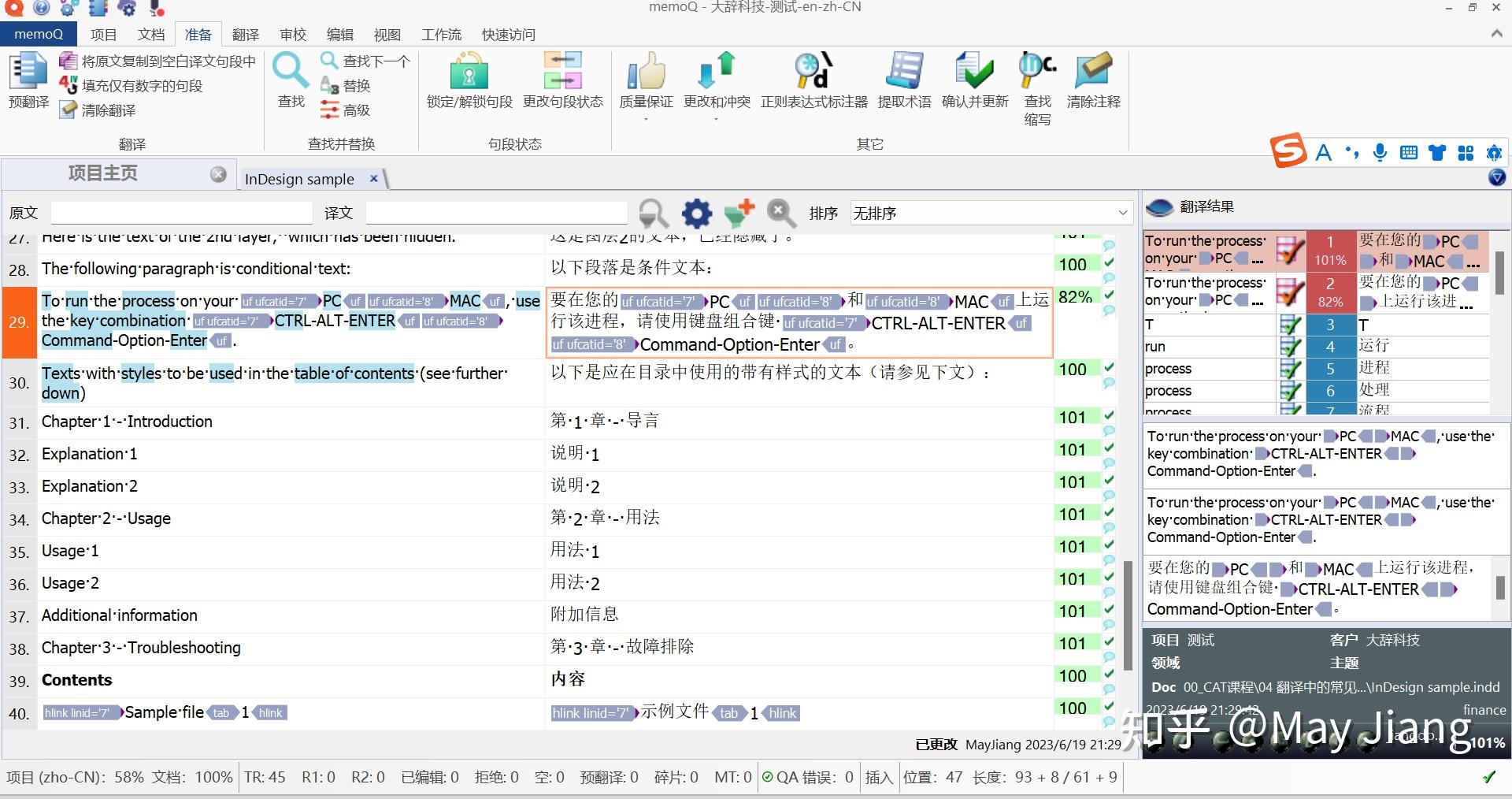Viewport: 1512px width, 799px height.
Task: Open filter settings via the gear icon
Action: (696, 213)
